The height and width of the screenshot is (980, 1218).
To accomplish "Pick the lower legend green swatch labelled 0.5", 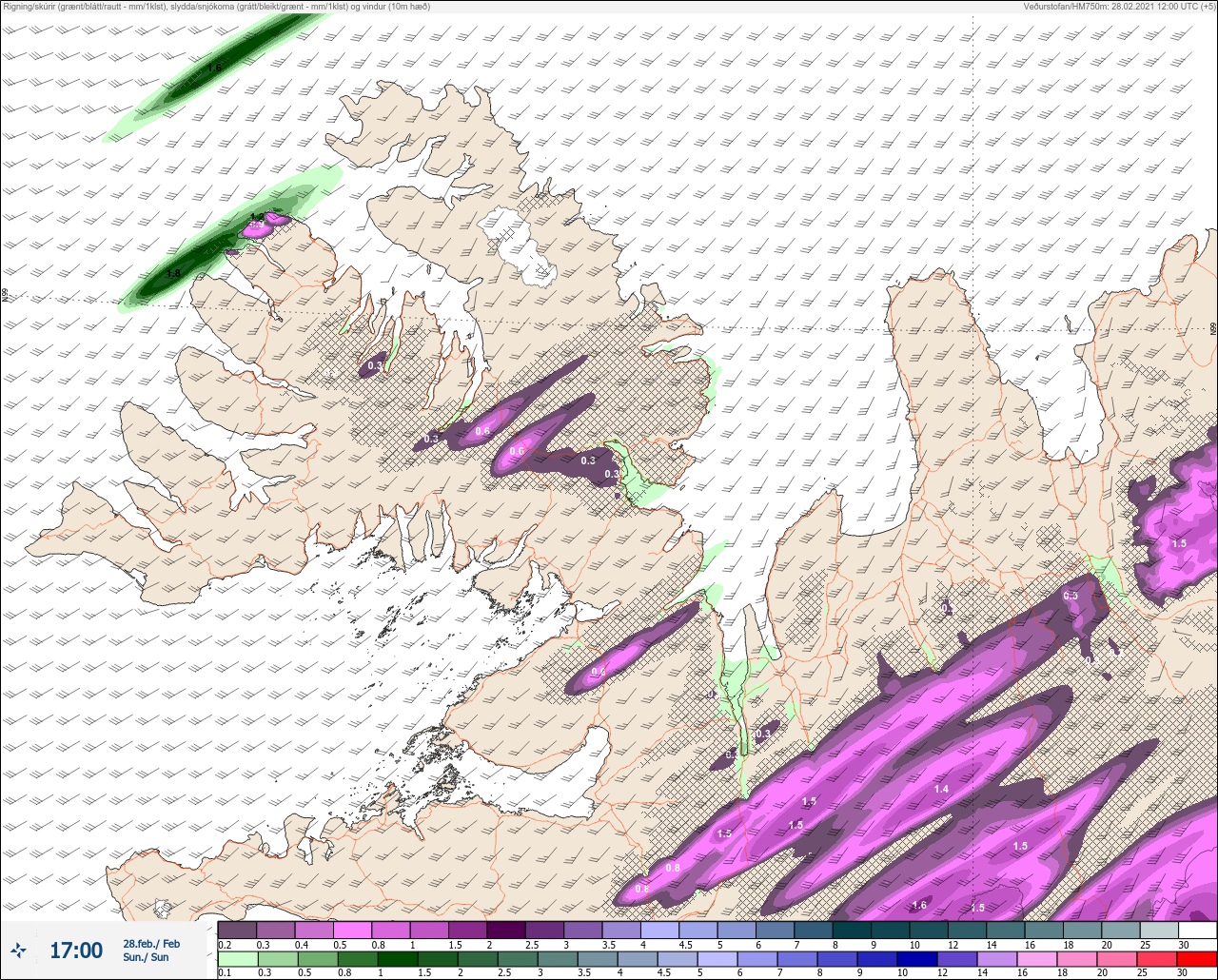I will pyautogui.click(x=317, y=958).
